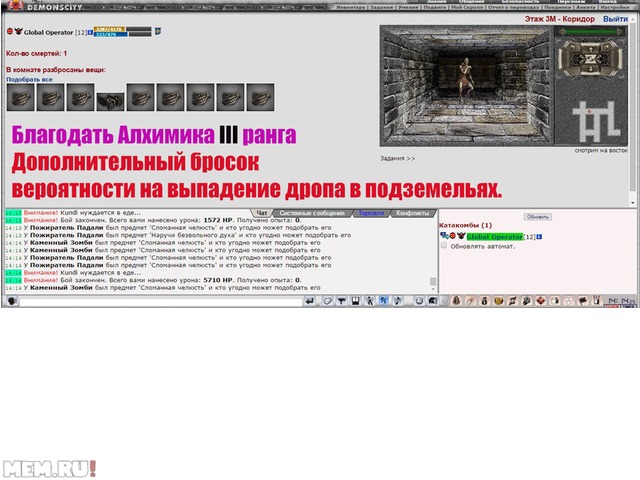Open the 'Умения' menu item
The image size is (640, 480).
point(408,7)
